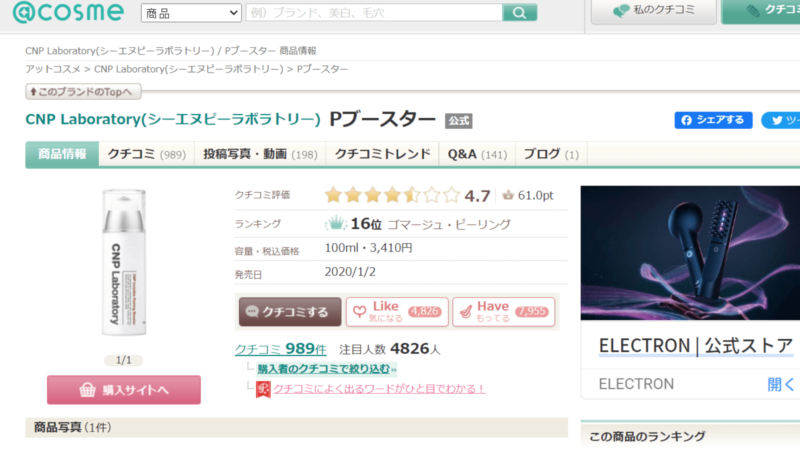Click the Twitter tweet button
800x450 pixels.
tap(781, 120)
